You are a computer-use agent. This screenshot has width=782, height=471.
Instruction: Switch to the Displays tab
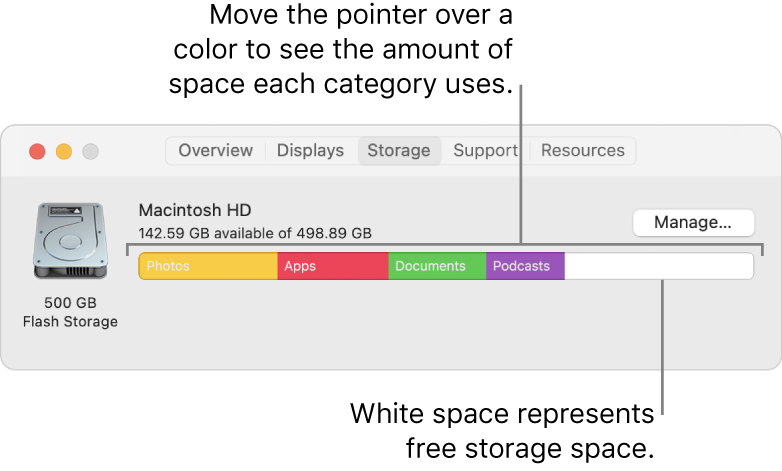coord(310,151)
